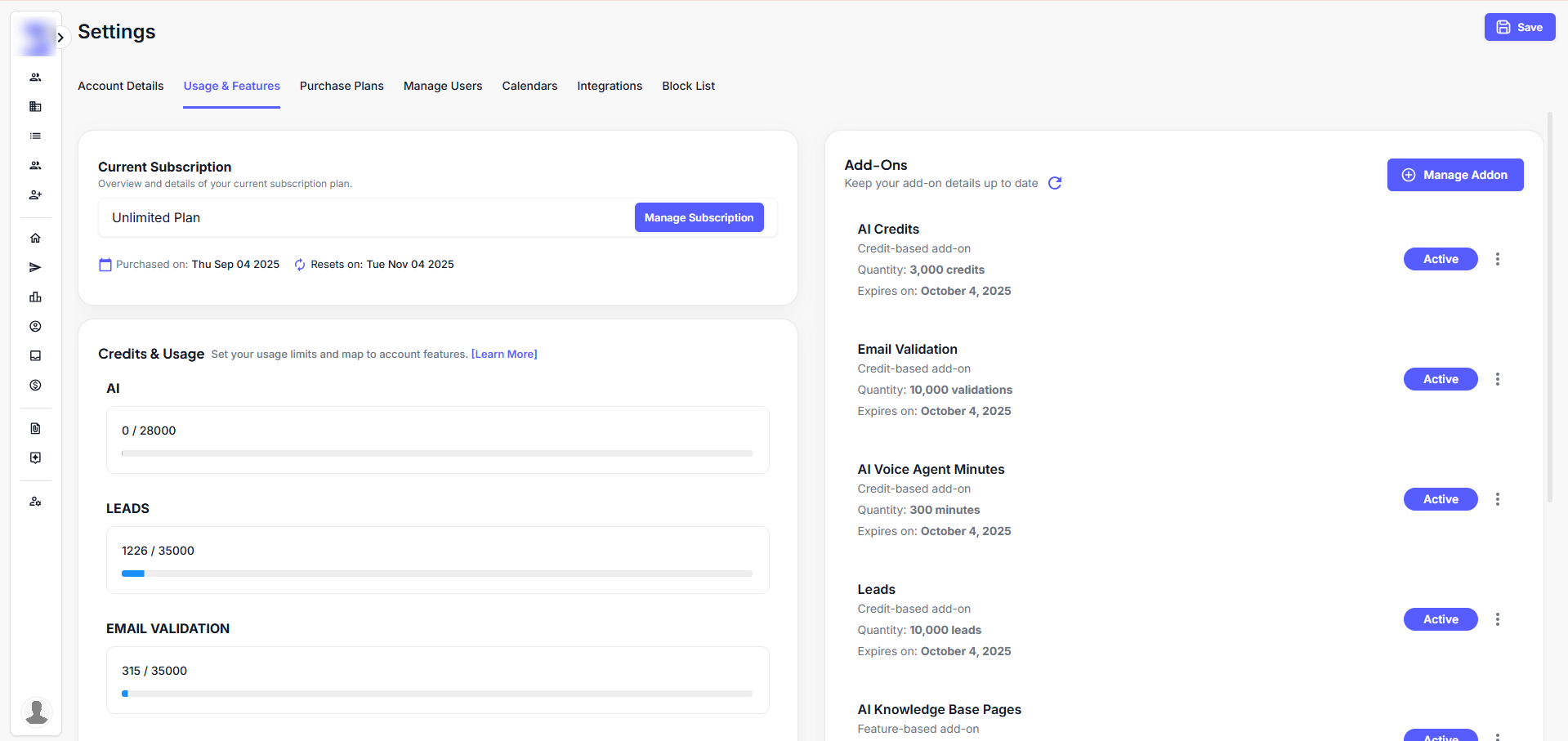The height and width of the screenshot is (741, 1568).
Task: Open the bar chart analytics icon
Action: 35,297
